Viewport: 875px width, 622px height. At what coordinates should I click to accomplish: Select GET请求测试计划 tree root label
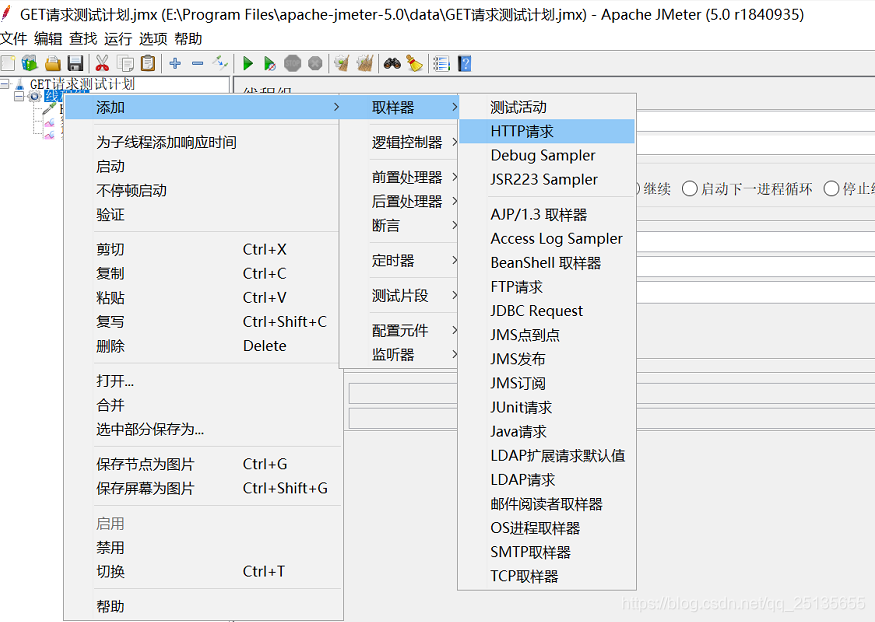(82, 84)
